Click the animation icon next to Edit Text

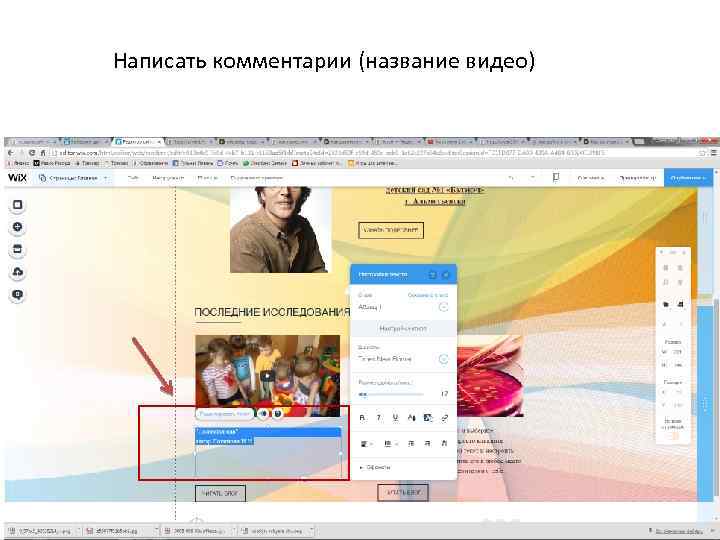pyautogui.click(x=263, y=414)
